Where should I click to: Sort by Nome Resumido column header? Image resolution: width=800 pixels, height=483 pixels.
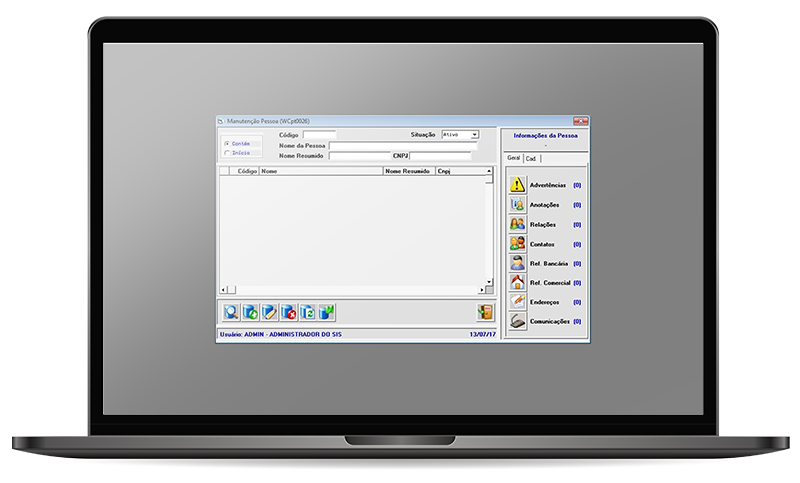click(409, 171)
